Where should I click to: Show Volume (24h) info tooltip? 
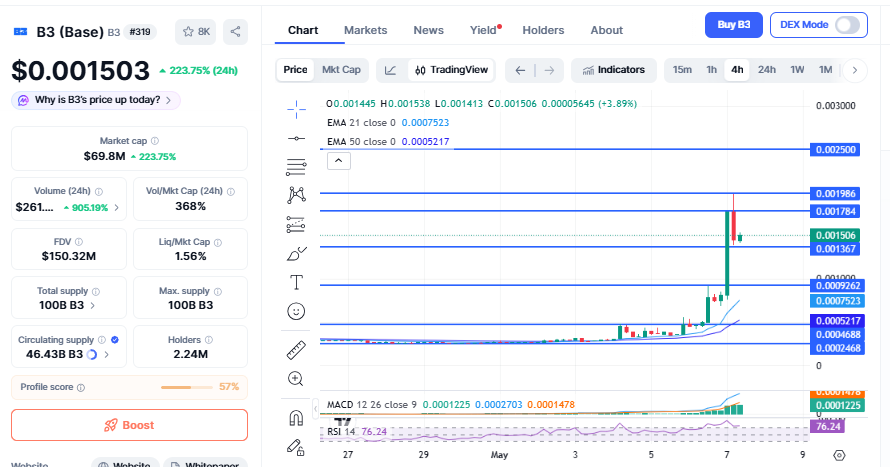tap(99, 192)
